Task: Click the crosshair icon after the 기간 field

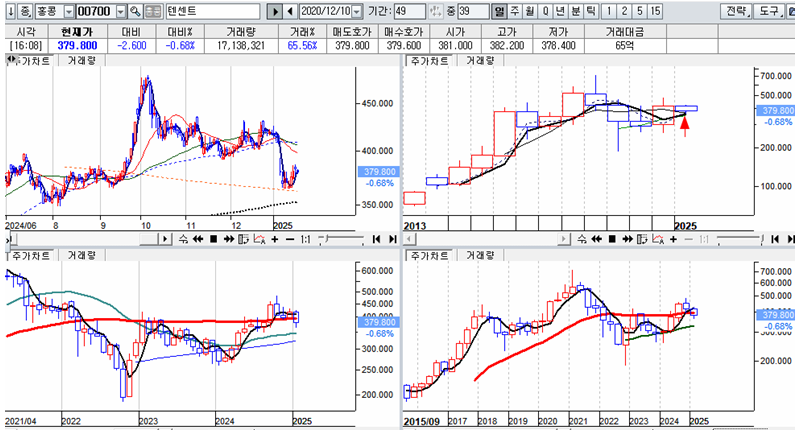Action: tap(436, 11)
